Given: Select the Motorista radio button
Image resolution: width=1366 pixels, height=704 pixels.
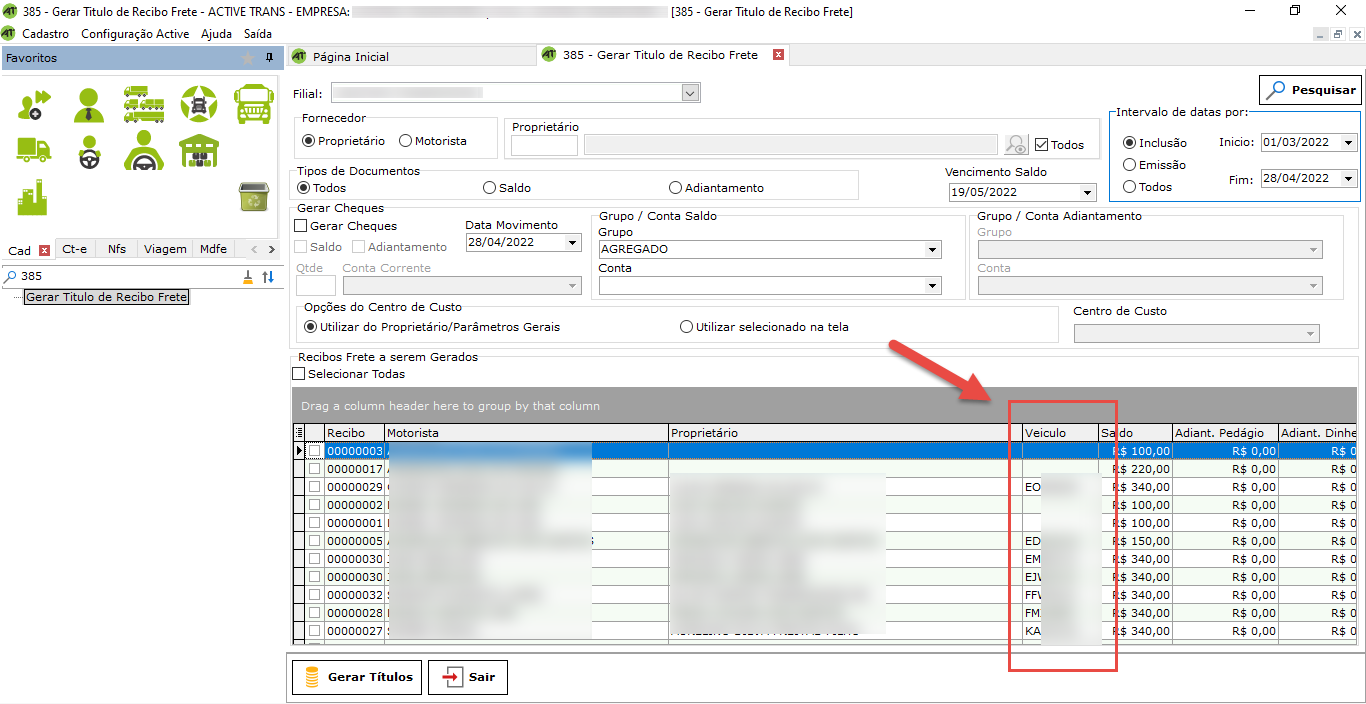Looking at the screenshot, I should coord(406,141).
